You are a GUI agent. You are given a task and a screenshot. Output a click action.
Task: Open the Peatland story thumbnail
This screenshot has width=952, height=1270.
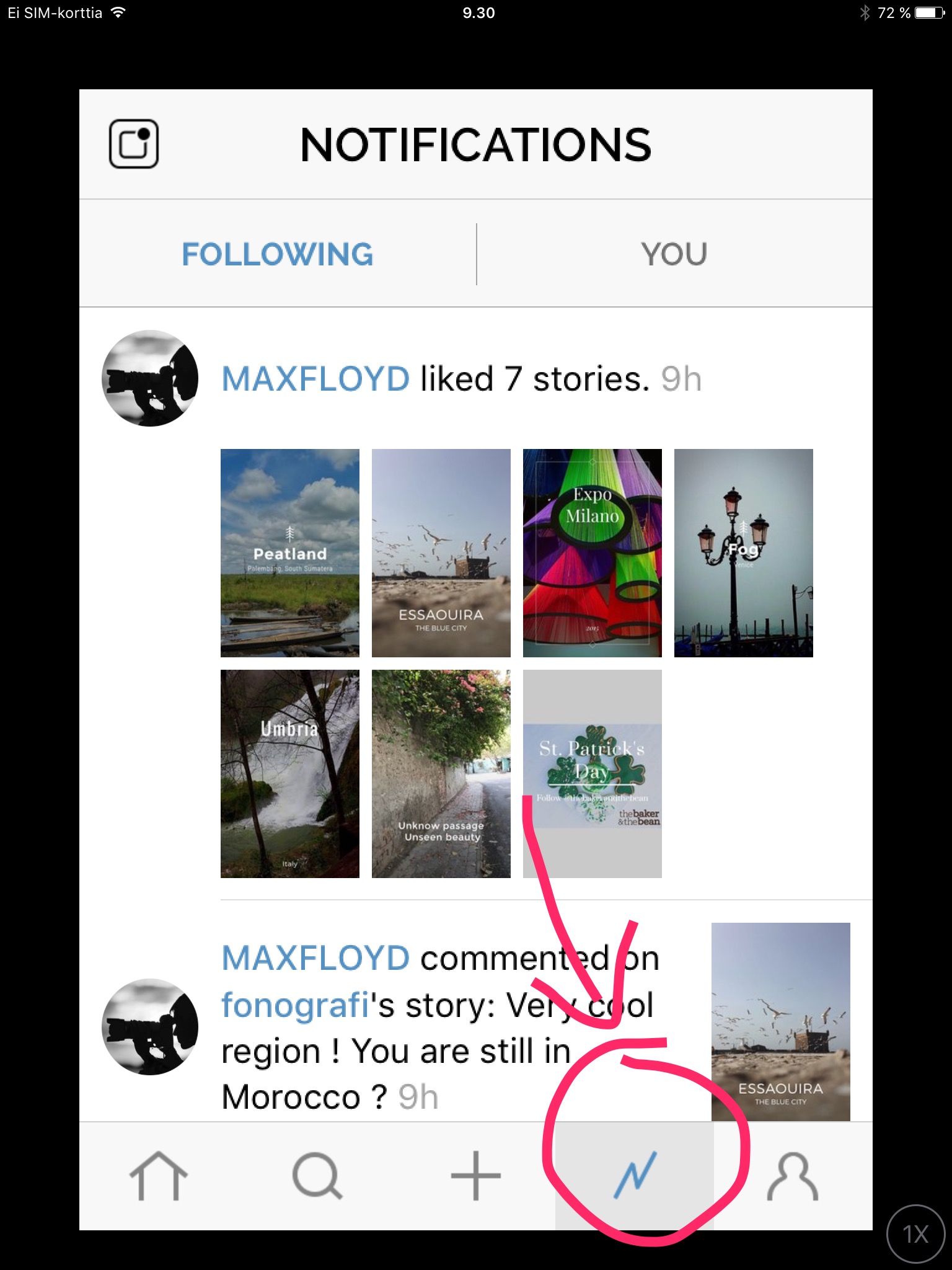coord(290,553)
